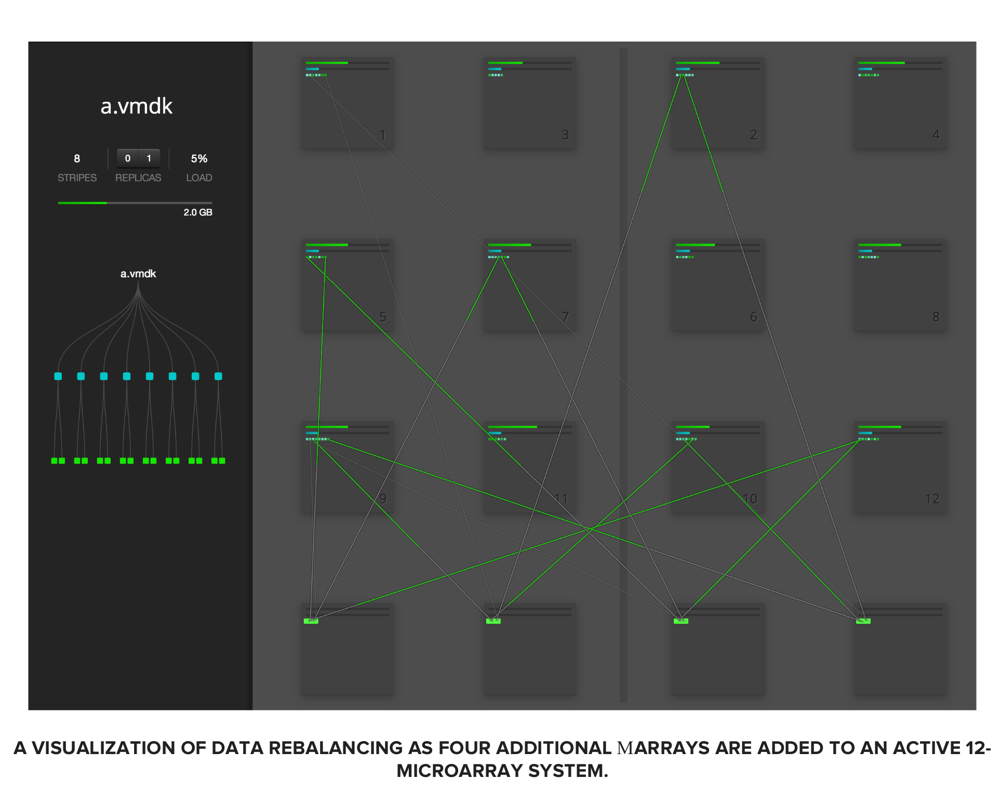This screenshot has width=1000, height=792.
Task: Select microarray card numbered 6
Action: pyautogui.click(x=717, y=285)
